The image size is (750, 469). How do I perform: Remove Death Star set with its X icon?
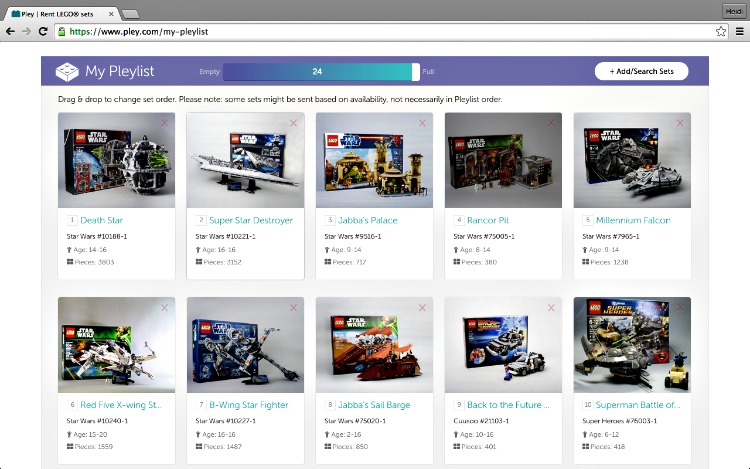click(165, 123)
